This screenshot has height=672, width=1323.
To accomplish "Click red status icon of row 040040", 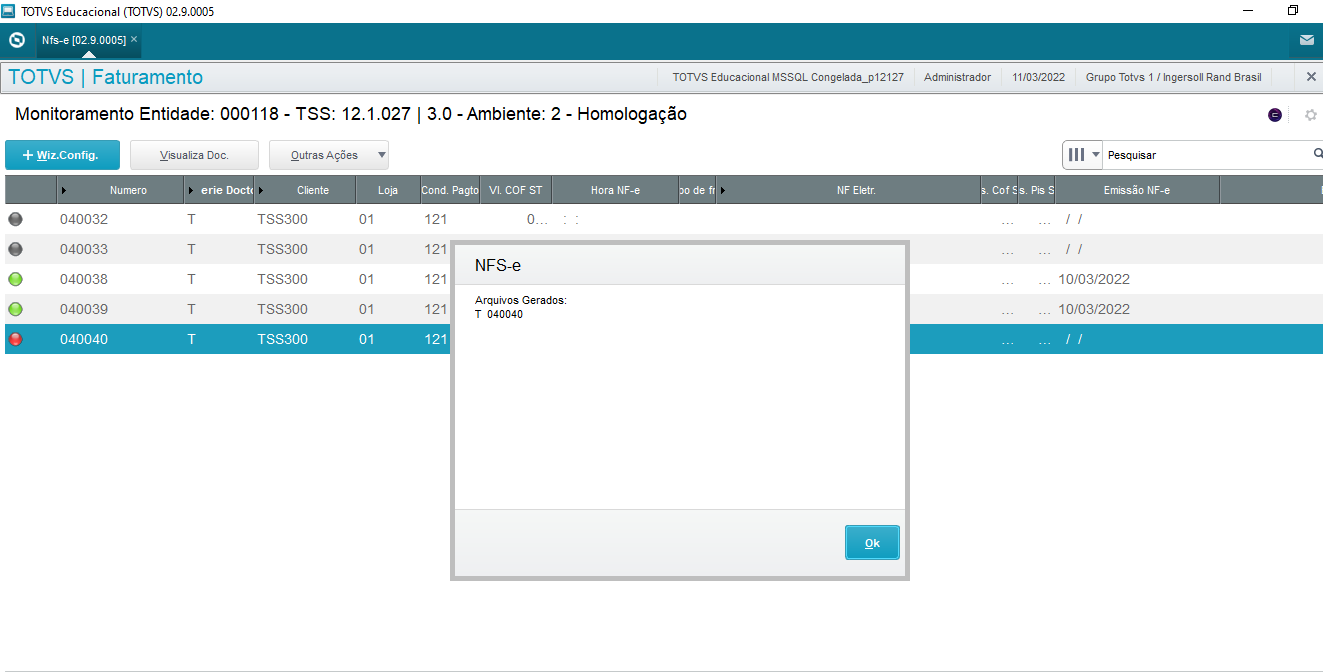I will (15, 339).
